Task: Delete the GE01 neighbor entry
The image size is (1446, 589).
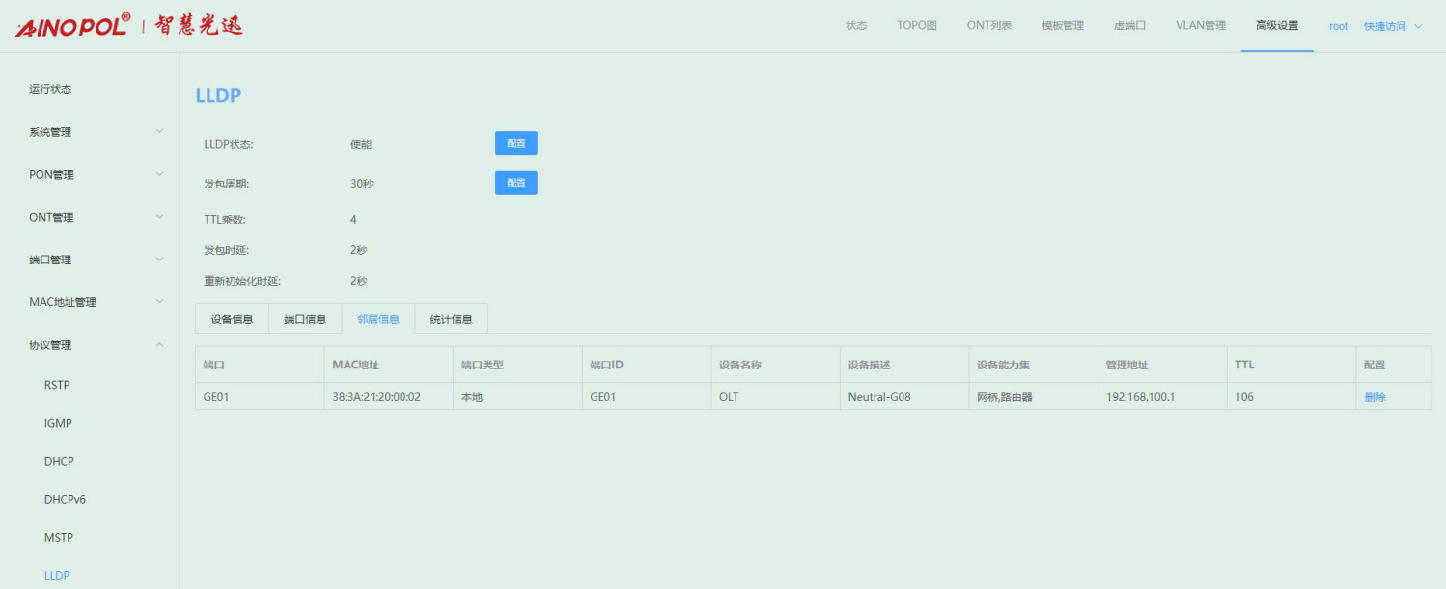Action: (x=1375, y=397)
